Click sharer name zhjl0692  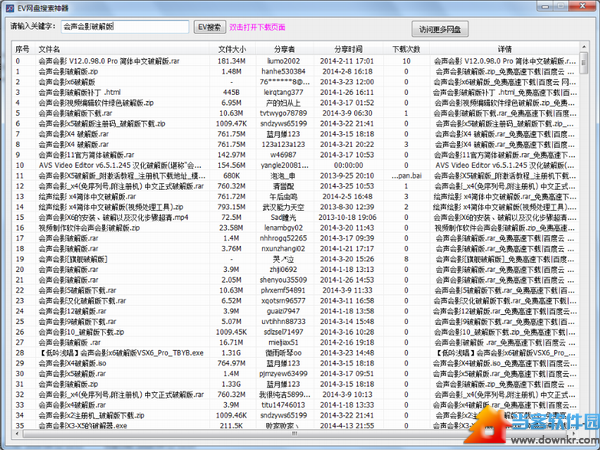[284, 269]
